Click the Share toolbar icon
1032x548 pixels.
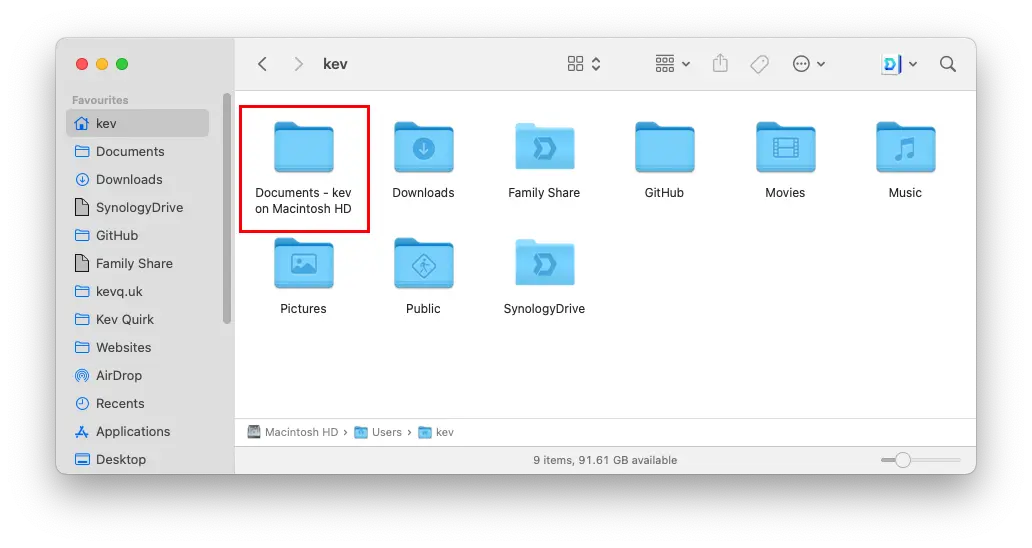pos(720,64)
